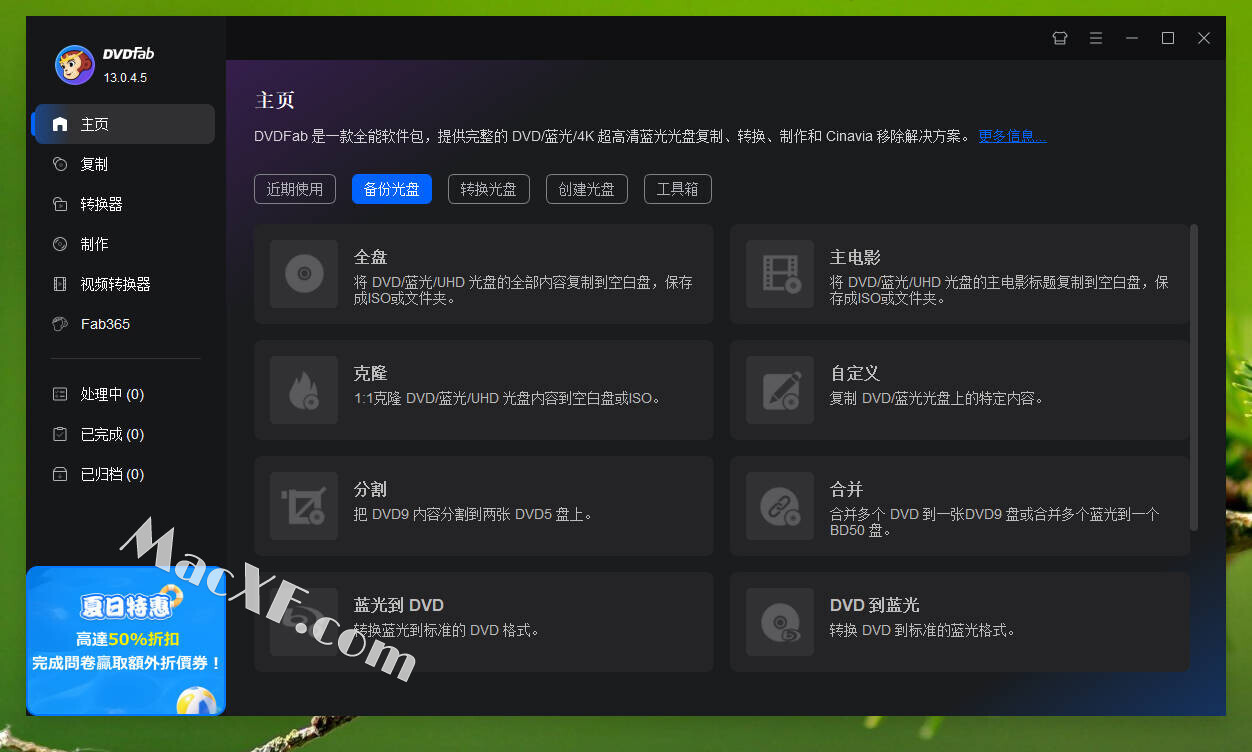Screen dimensions: 1252x752
Task: Open the 夏日特惠 promotional banner
Action: pyautogui.click(x=126, y=640)
